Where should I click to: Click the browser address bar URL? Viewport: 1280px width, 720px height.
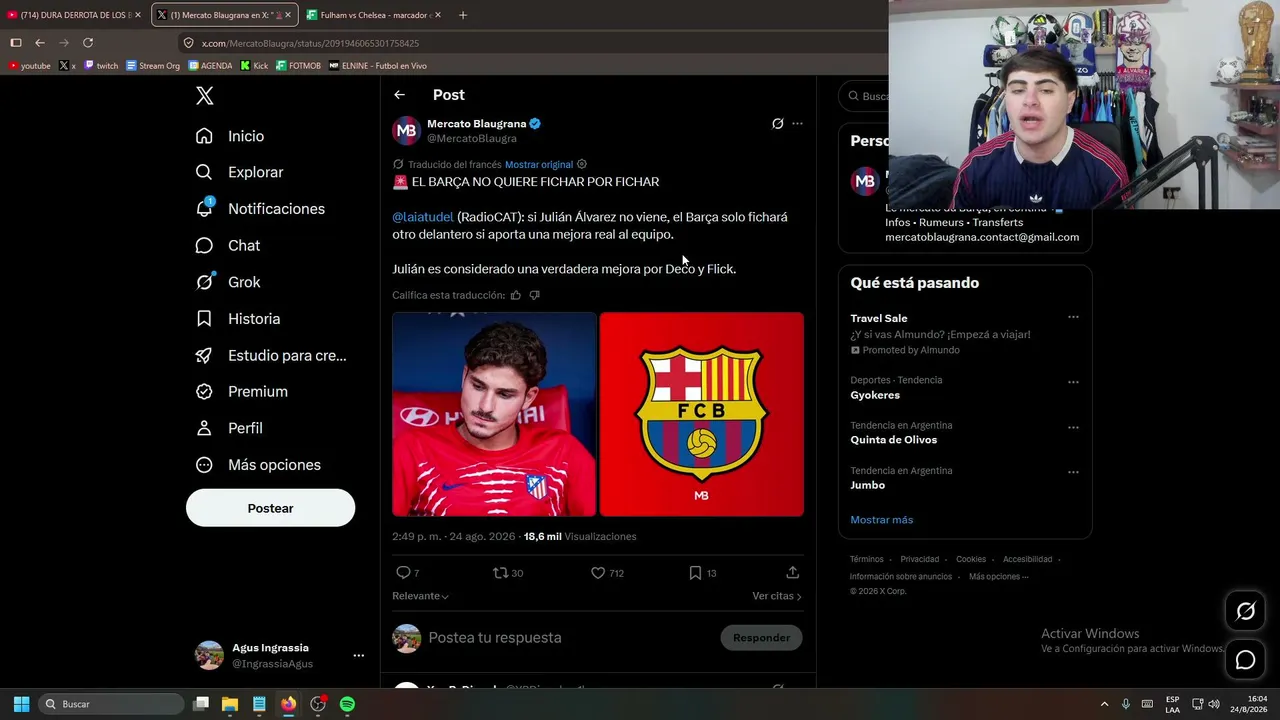tap(310, 43)
